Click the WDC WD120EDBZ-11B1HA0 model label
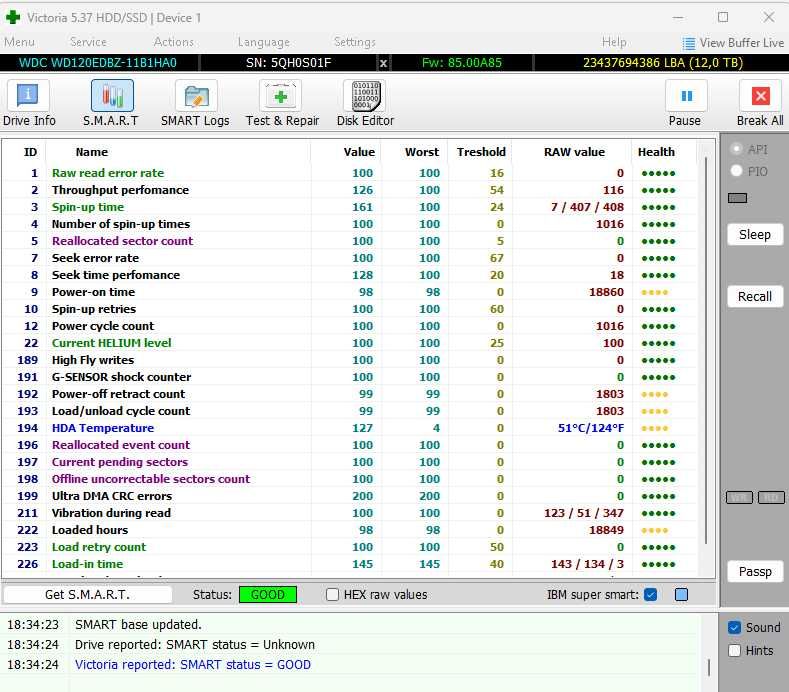This screenshot has height=692, width=789. pos(98,63)
